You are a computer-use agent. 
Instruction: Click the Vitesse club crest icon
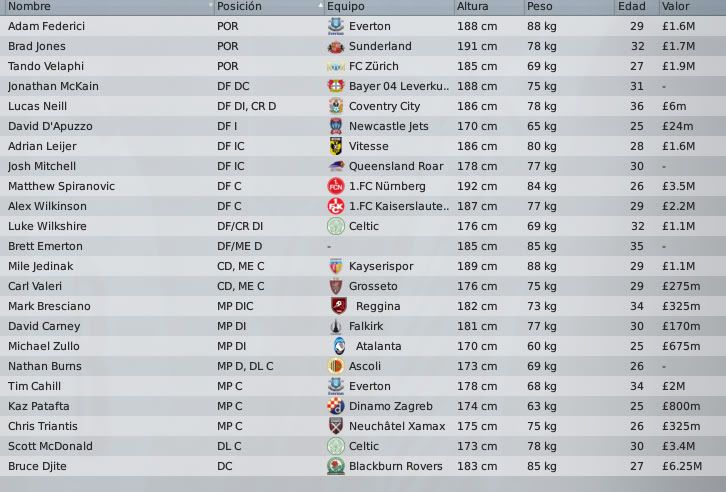coord(335,146)
